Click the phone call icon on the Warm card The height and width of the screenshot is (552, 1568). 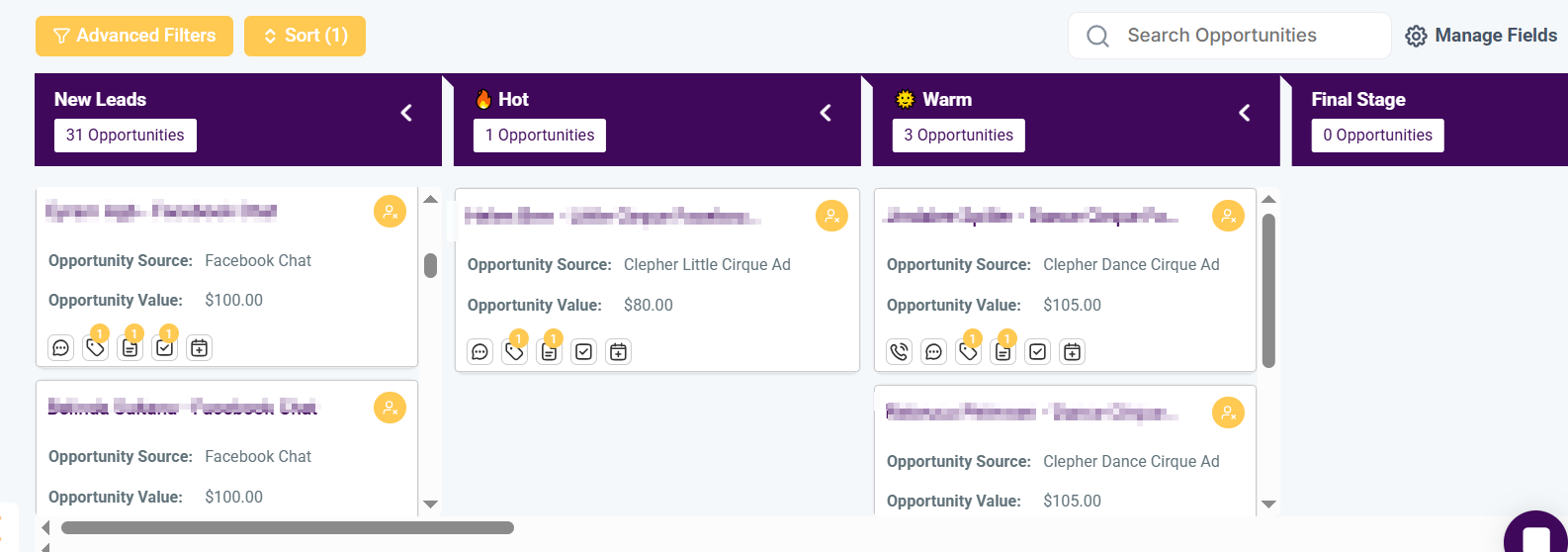click(x=899, y=352)
